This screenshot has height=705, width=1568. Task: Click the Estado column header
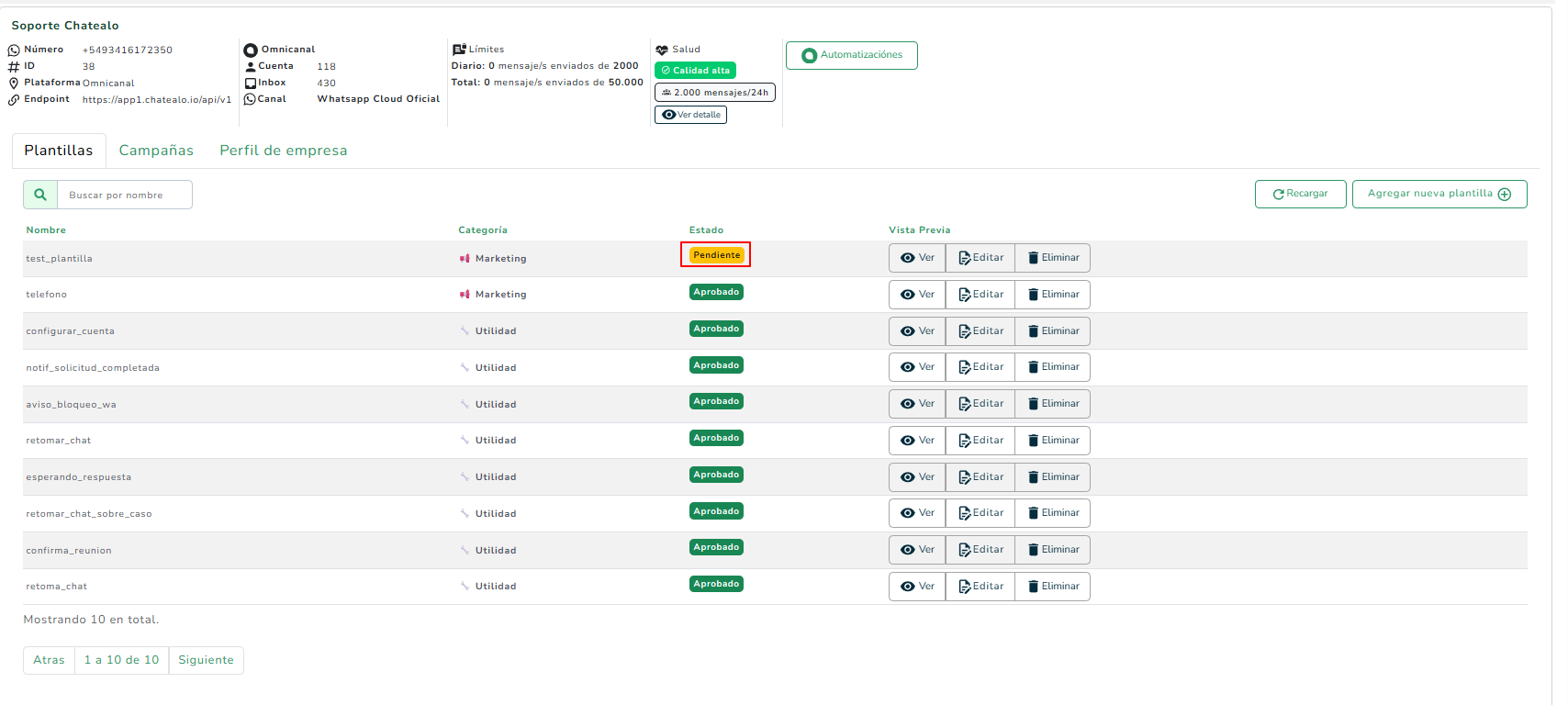pyautogui.click(x=707, y=230)
